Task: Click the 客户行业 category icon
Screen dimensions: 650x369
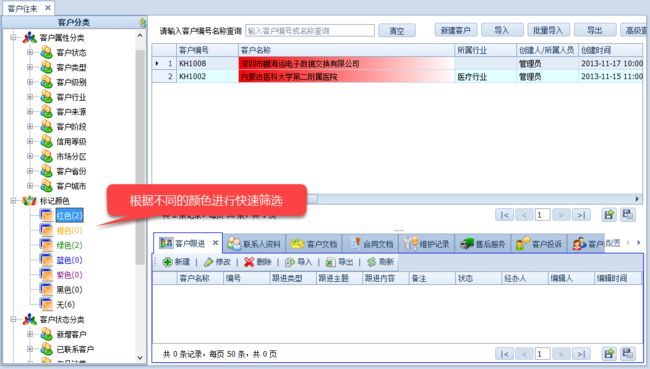Action: [46, 97]
